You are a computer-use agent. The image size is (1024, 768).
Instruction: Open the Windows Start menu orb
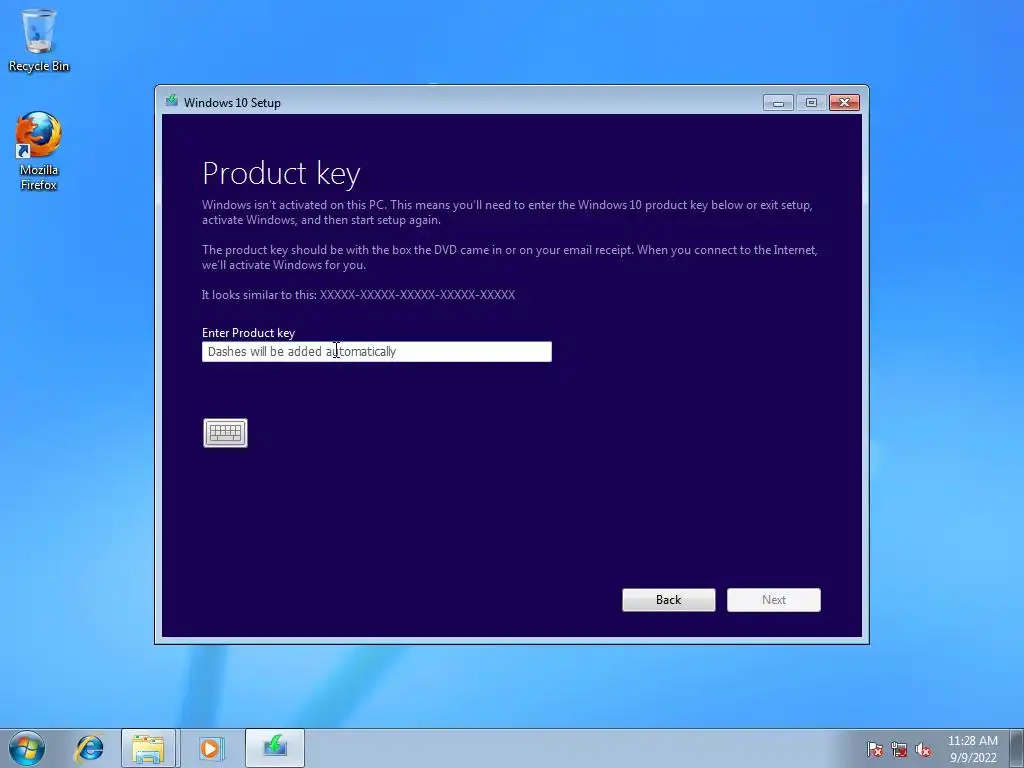[27, 748]
